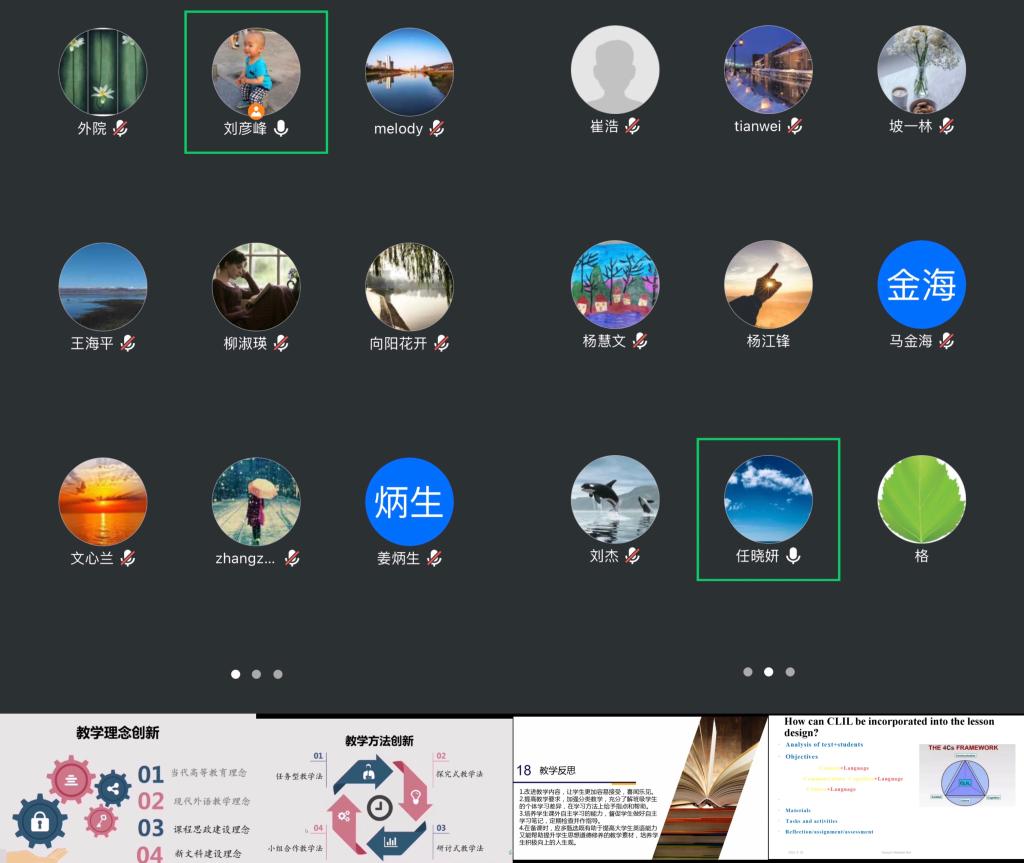This screenshot has height=863, width=1024.
Task: Click muted mic icon next to 刘杰
Action: pyautogui.click(x=632, y=556)
